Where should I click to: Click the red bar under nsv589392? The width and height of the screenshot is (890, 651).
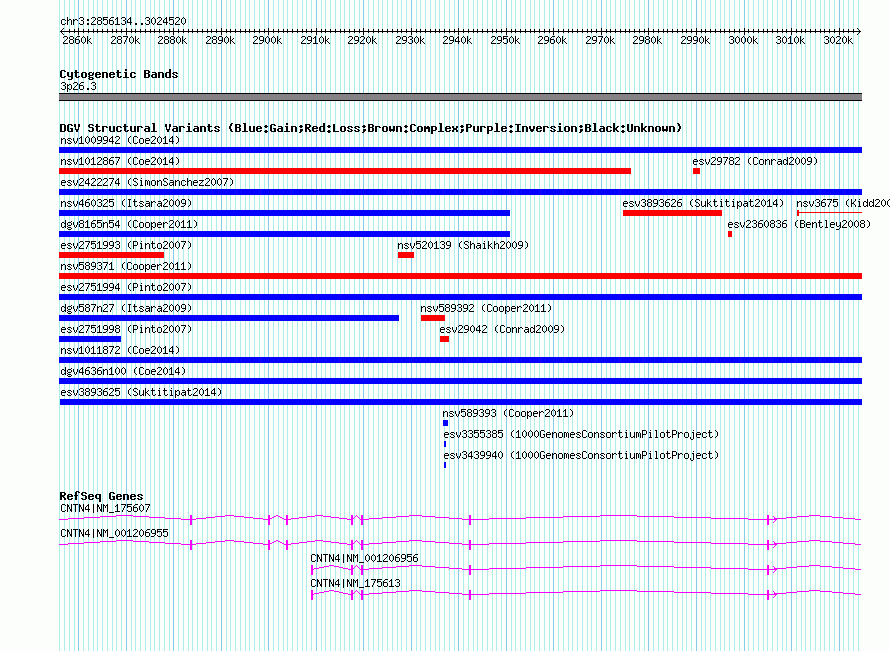433,318
